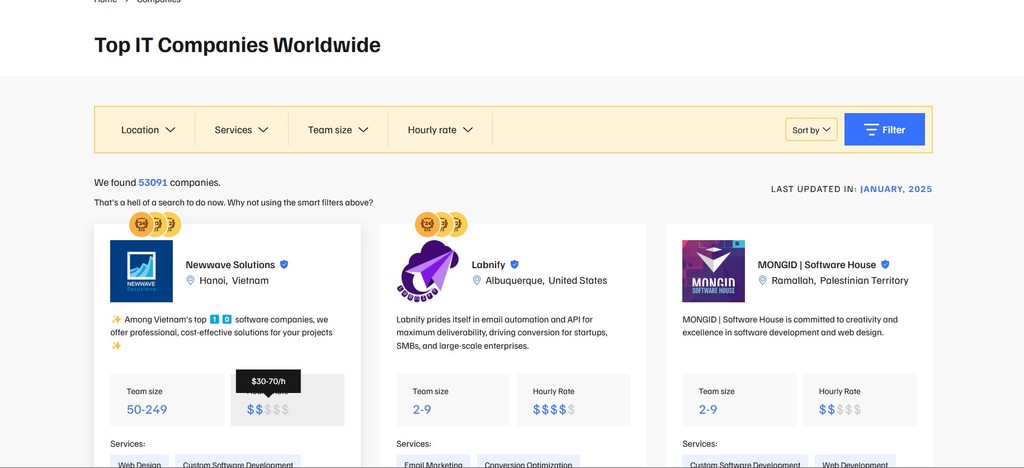
Task: Open the Newwave Solutions company link
Action: click(x=230, y=264)
